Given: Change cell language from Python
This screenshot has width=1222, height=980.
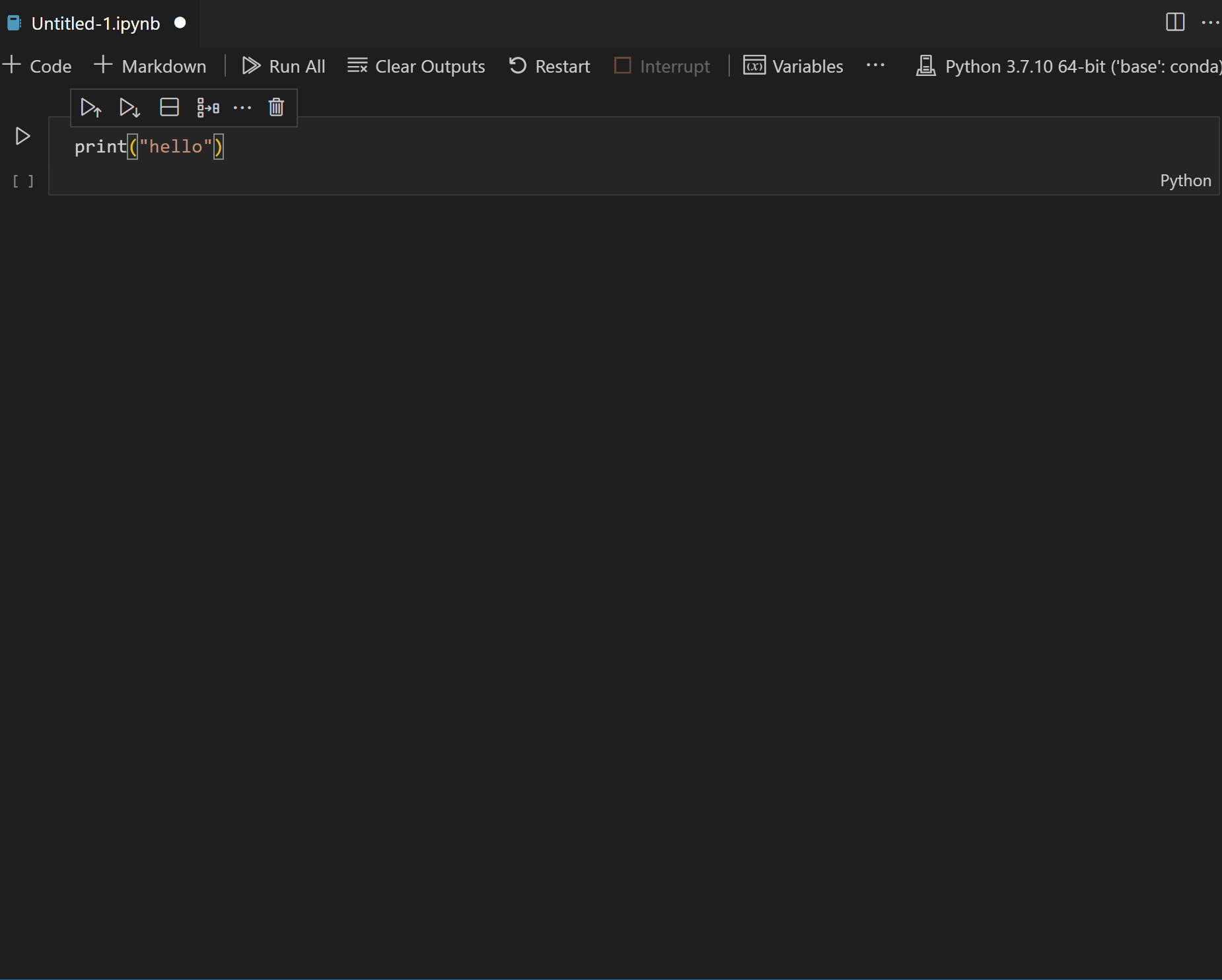Looking at the screenshot, I should click(x=1185, y=180).
